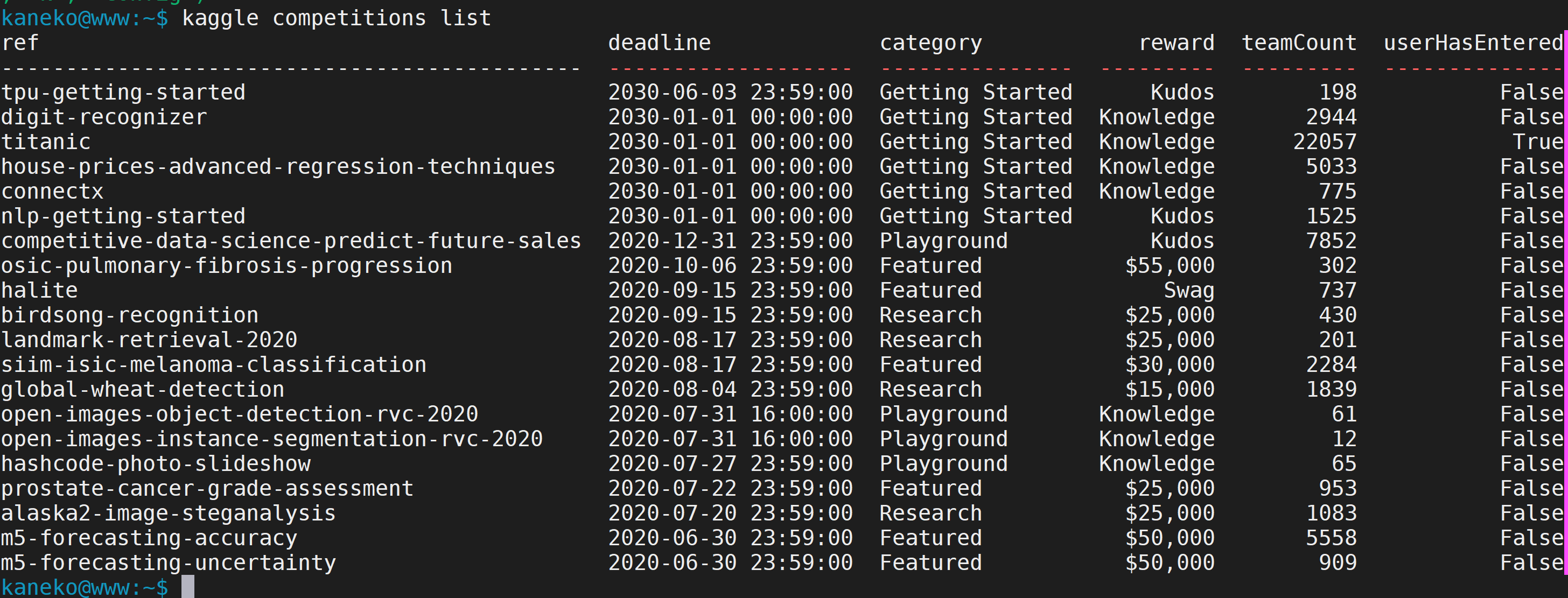Select the 'halite' ref
This screenshot has width=1568, height=598.
click(39, 291)
